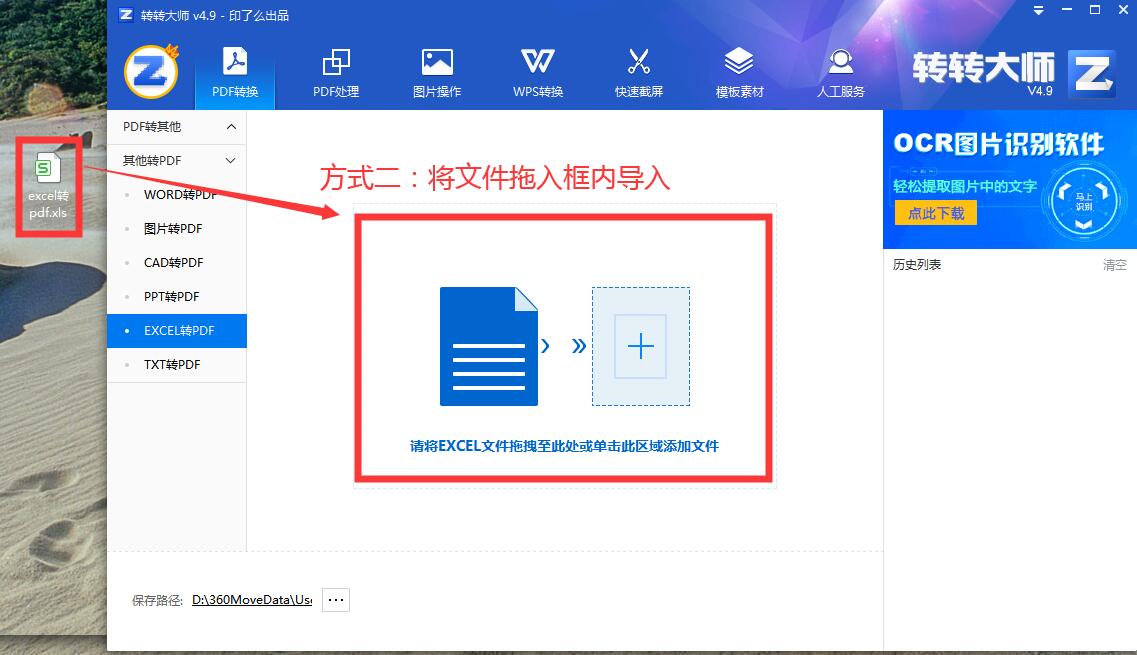Select WORD转PDF in sidebar

click(177, 194)
